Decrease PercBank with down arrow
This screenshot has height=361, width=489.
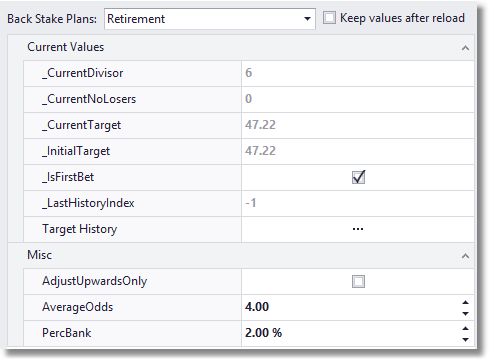tap(465, 339)
